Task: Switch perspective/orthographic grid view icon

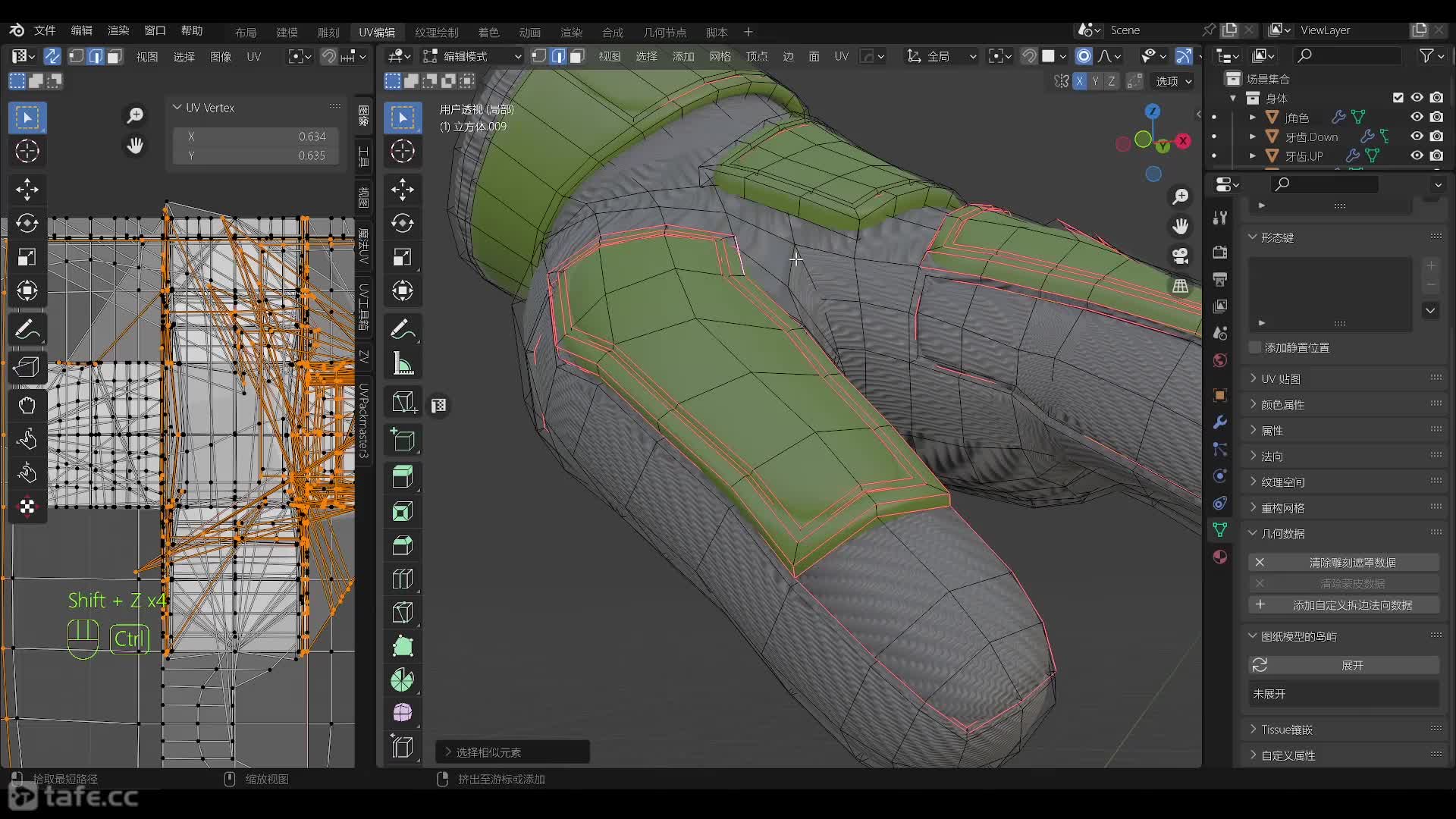Action: click(1181, 286)
